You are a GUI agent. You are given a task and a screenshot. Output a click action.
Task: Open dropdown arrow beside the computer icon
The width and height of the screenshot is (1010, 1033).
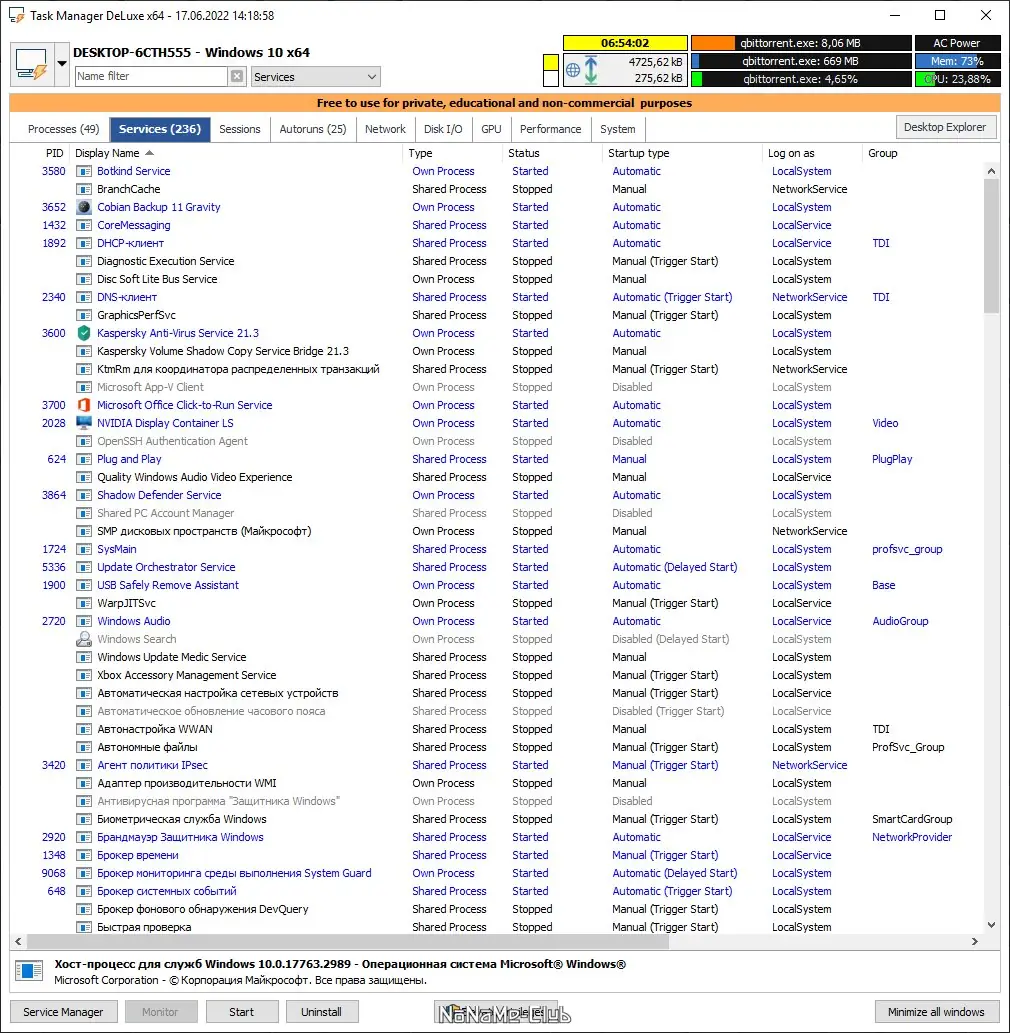click(x=61, y=64)
